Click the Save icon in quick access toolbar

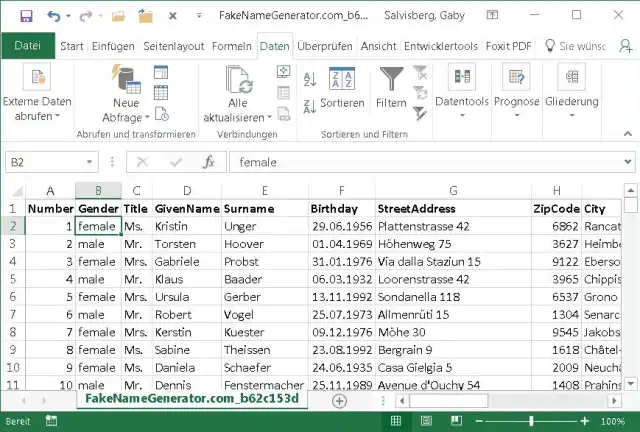click(26, 16)
